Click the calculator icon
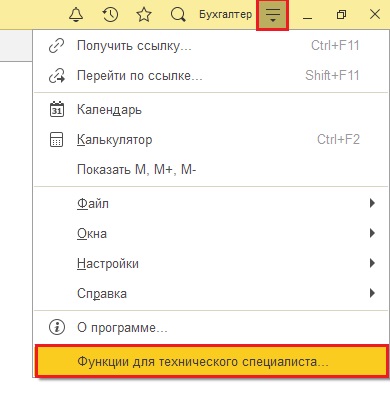This screenshot has width=390, height=394. click(56, 139)
